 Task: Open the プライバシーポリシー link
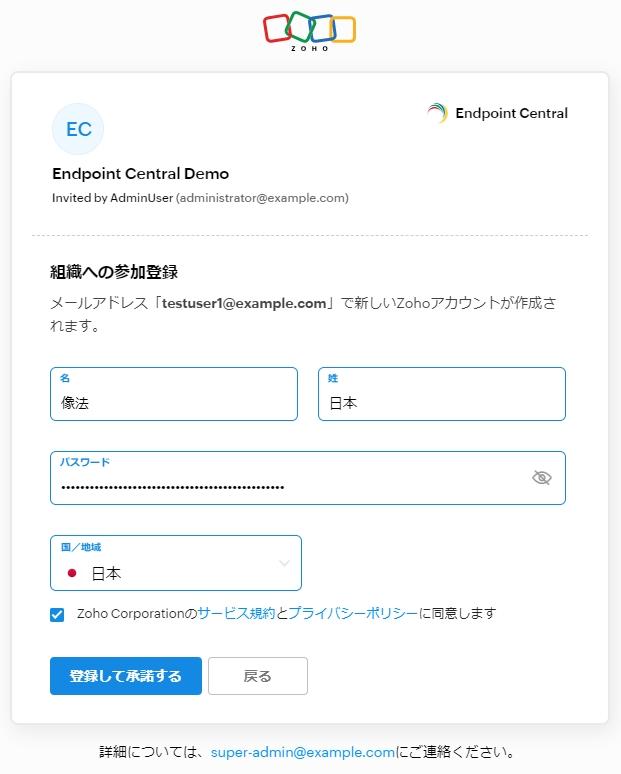pyautogui.click(x=353, y=614)
